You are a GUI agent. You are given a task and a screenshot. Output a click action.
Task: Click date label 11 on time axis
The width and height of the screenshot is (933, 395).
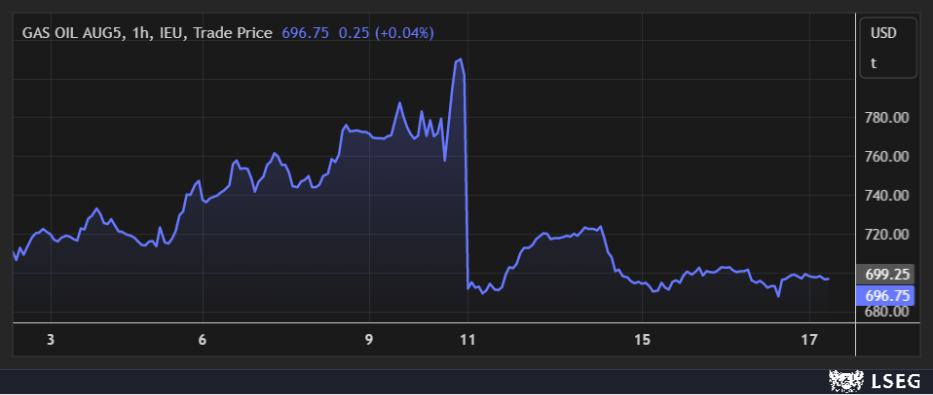(x=468, y=340)
